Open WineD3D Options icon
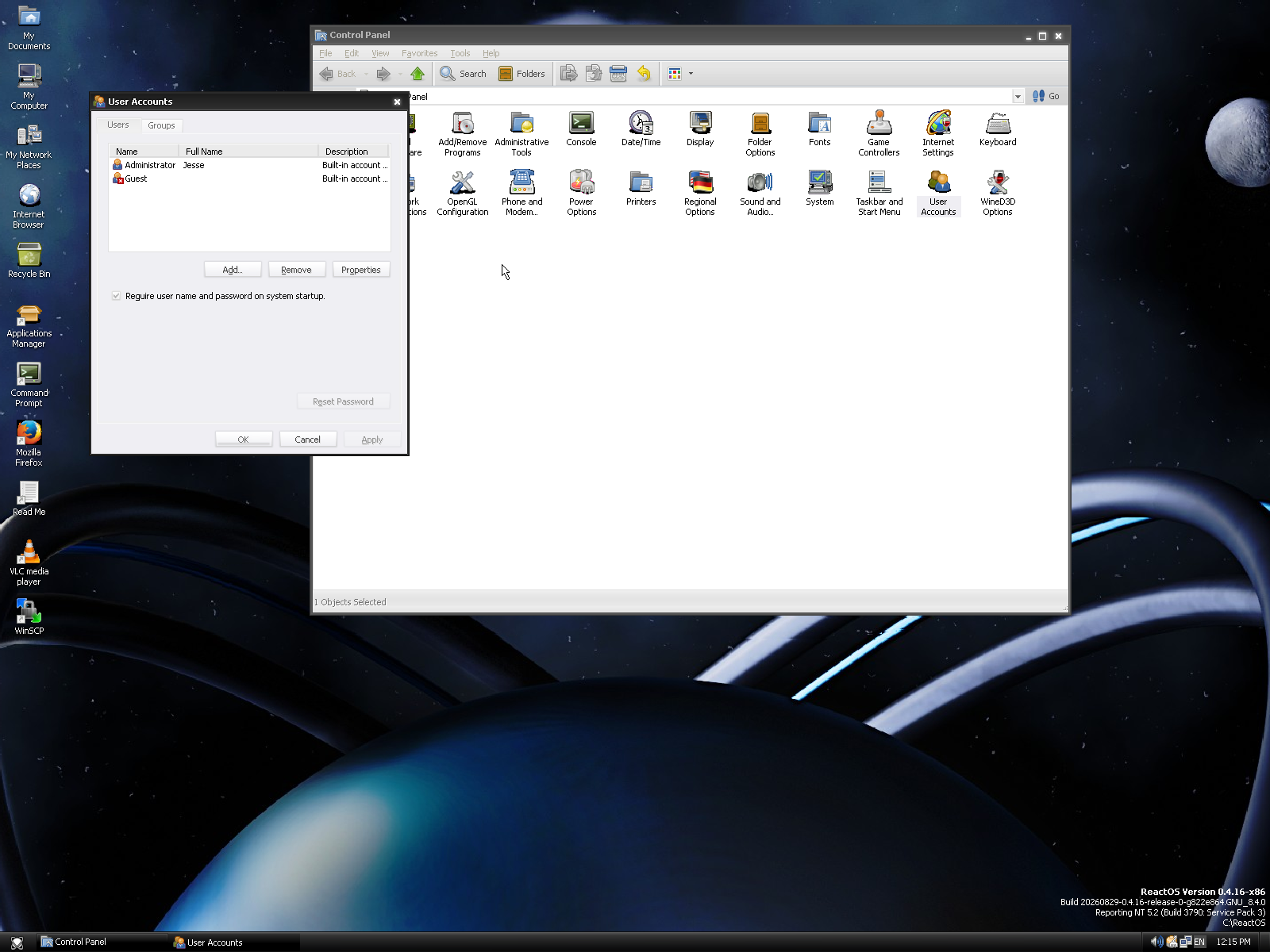The width and height of the screenshot is (1270, 952). (x=998, y=192)
